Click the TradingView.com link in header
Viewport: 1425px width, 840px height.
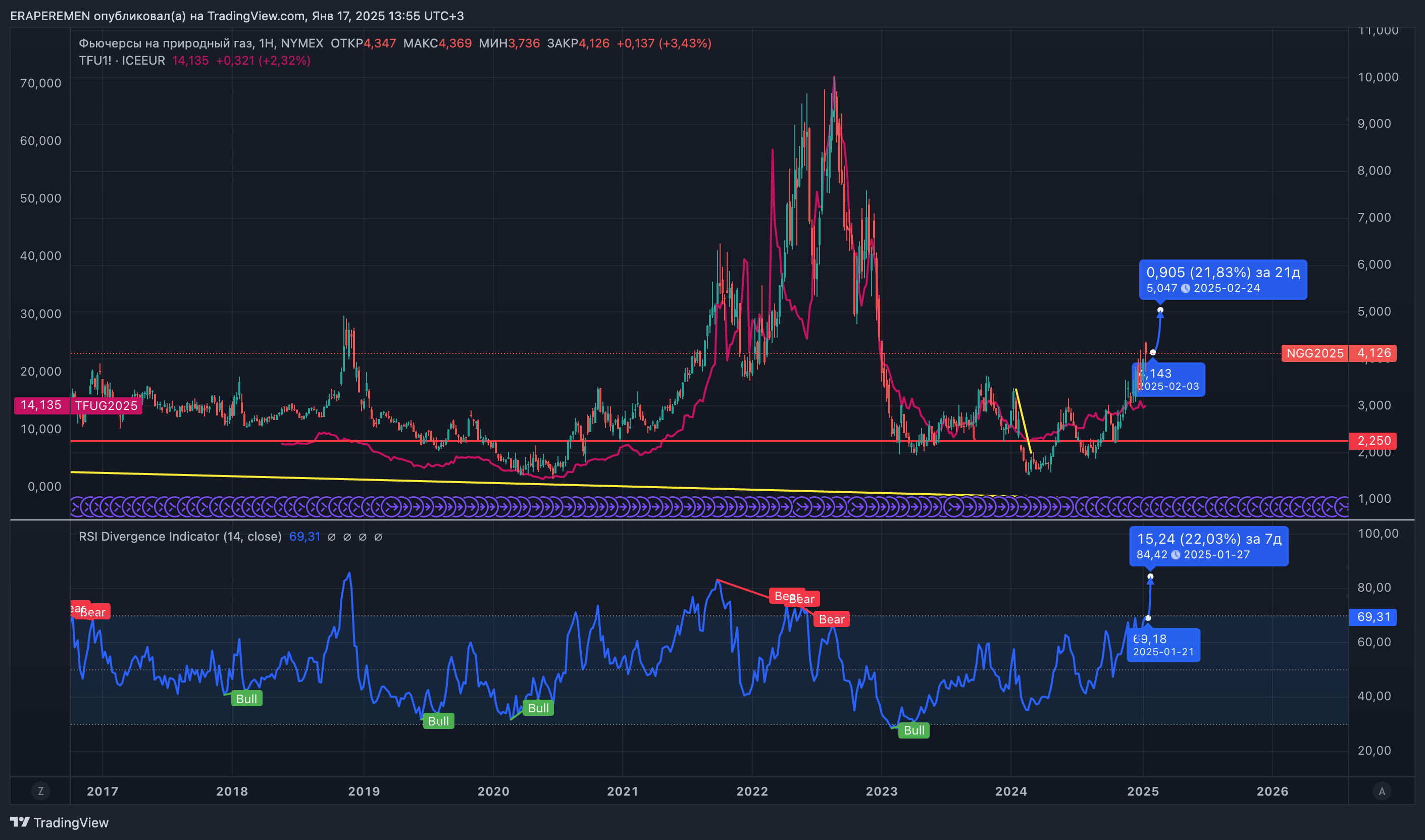(x=256, y=16)
